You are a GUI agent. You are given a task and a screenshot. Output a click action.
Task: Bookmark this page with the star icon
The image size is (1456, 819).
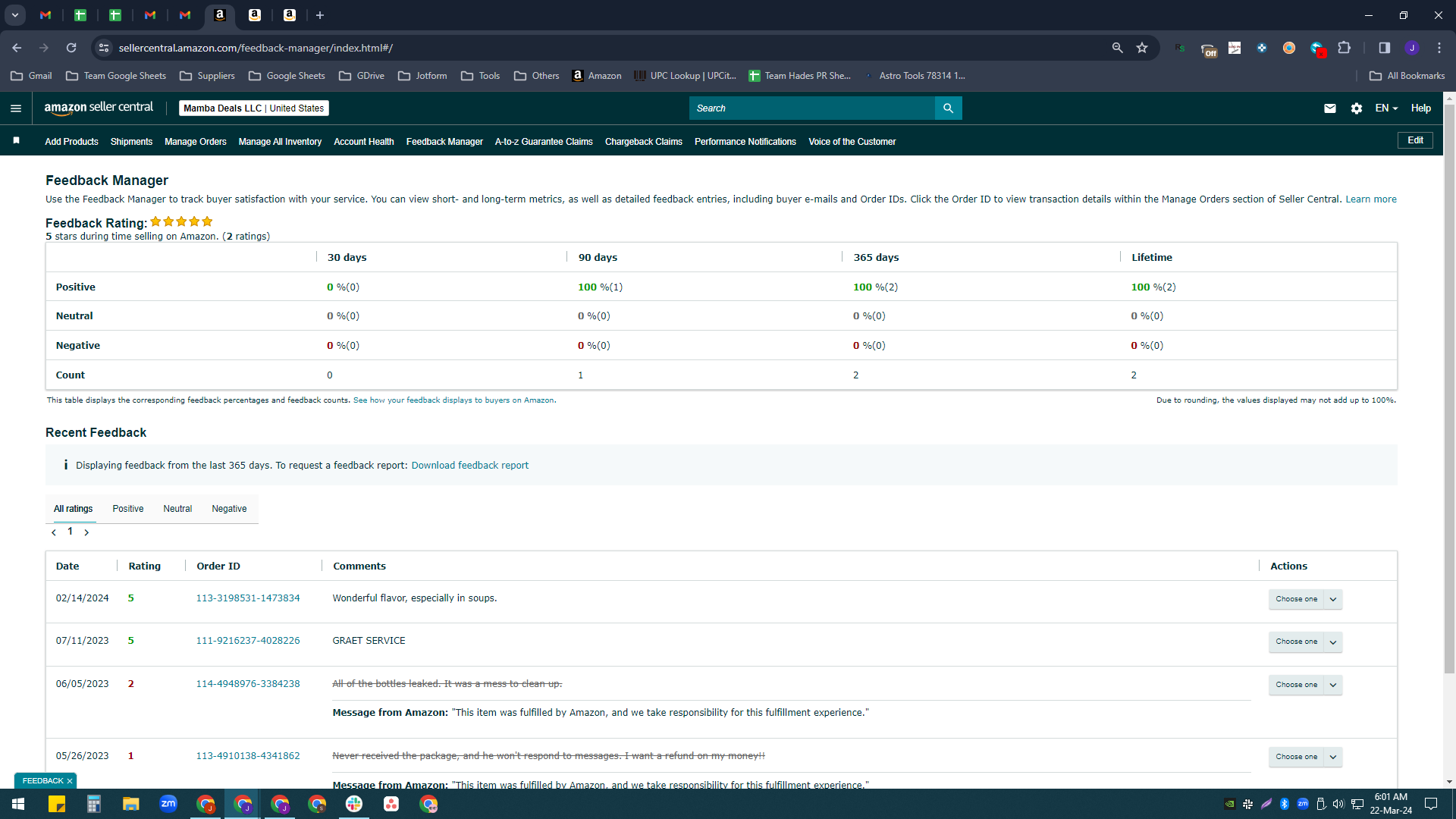[1142, 48]
